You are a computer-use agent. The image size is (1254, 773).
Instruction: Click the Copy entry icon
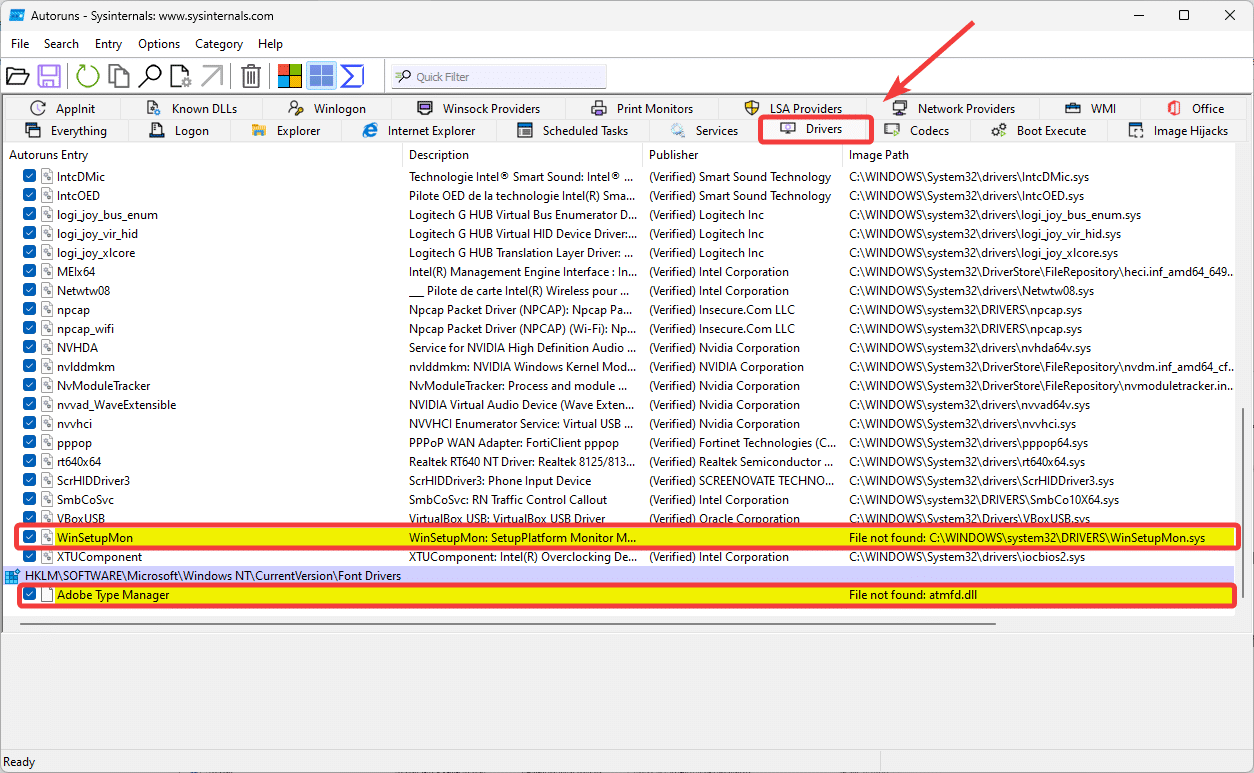(x=119, y=76)
